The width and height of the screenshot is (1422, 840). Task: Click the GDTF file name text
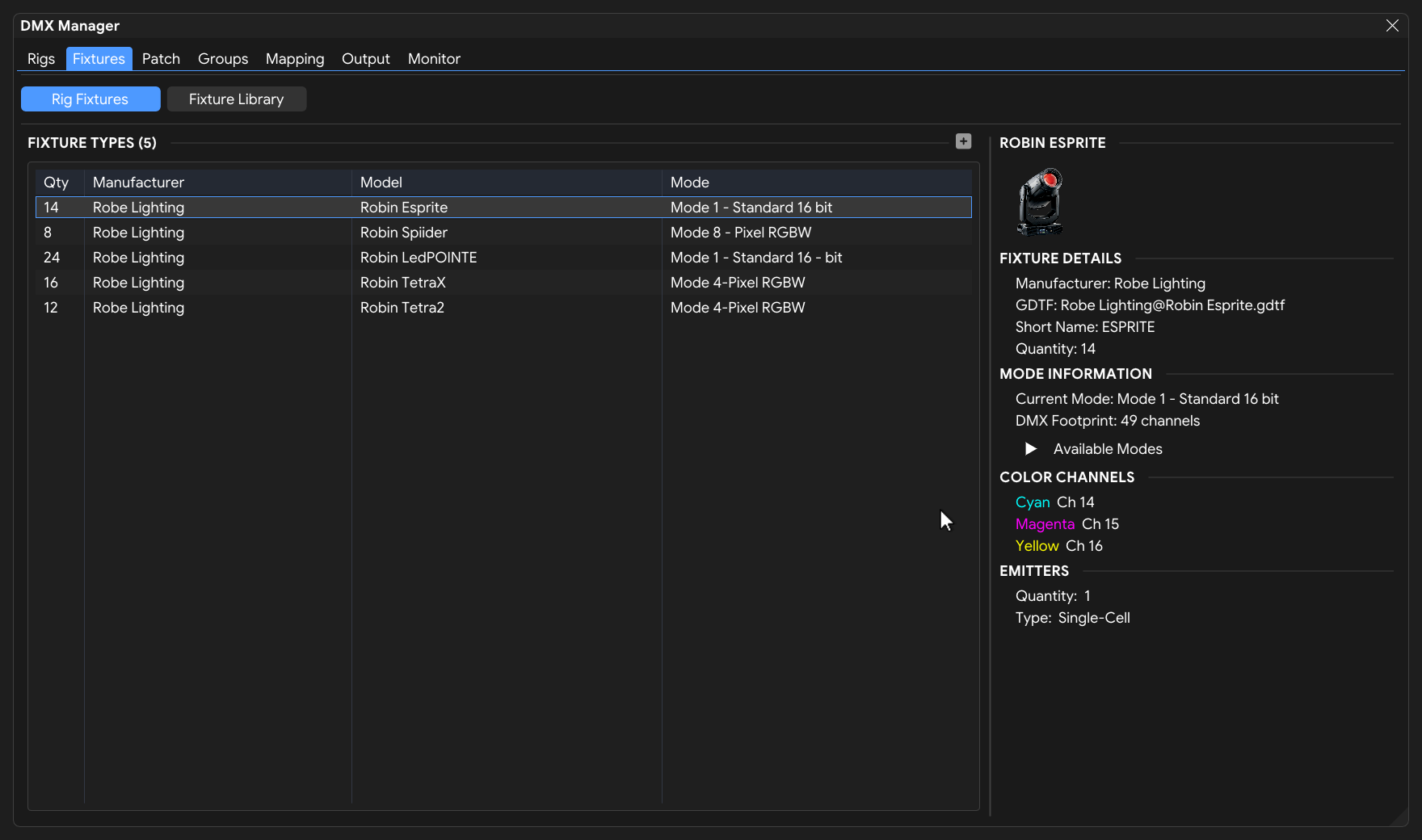click(1150, 305)
